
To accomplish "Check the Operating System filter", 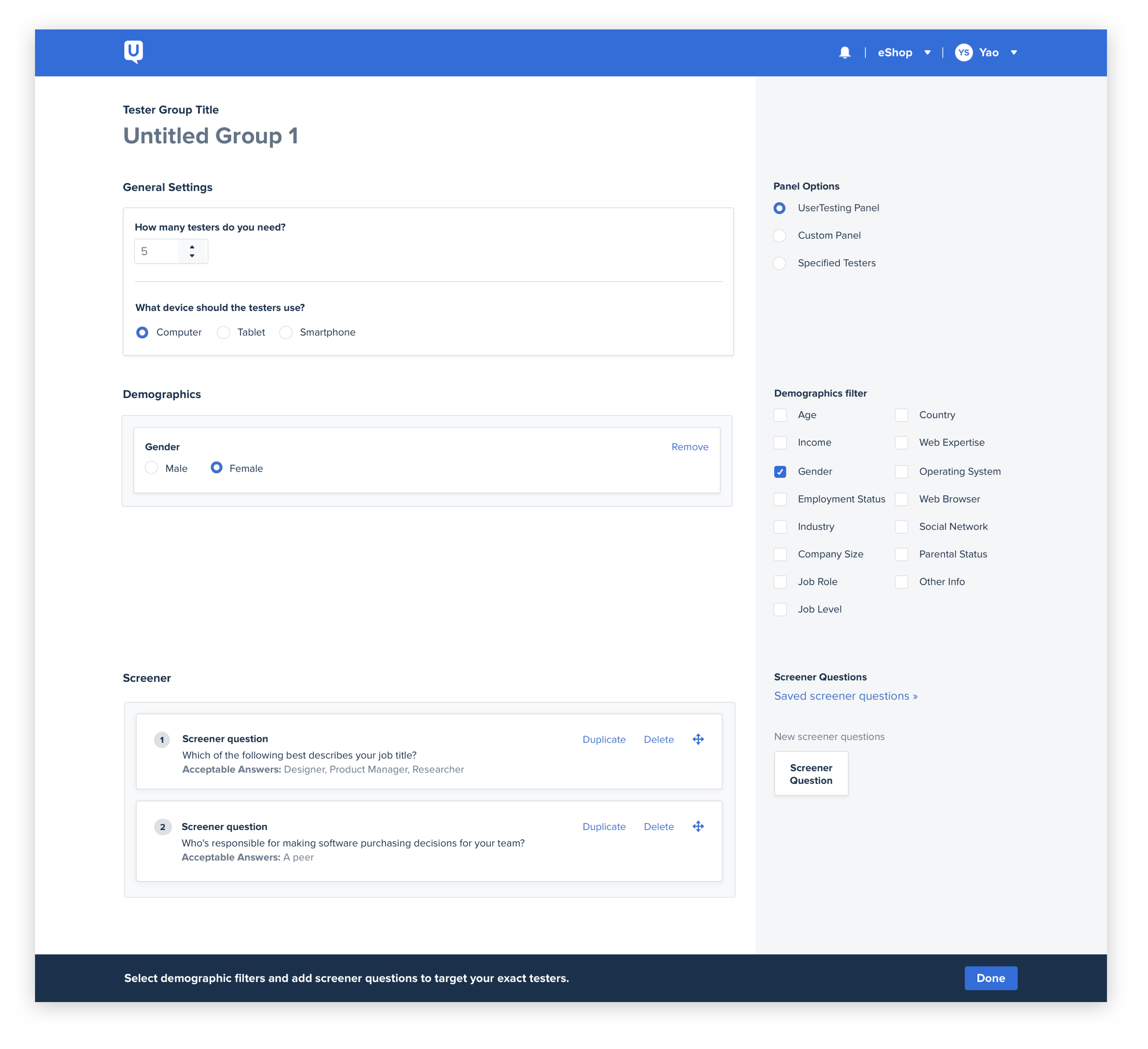I will click(x=901, y=471).
